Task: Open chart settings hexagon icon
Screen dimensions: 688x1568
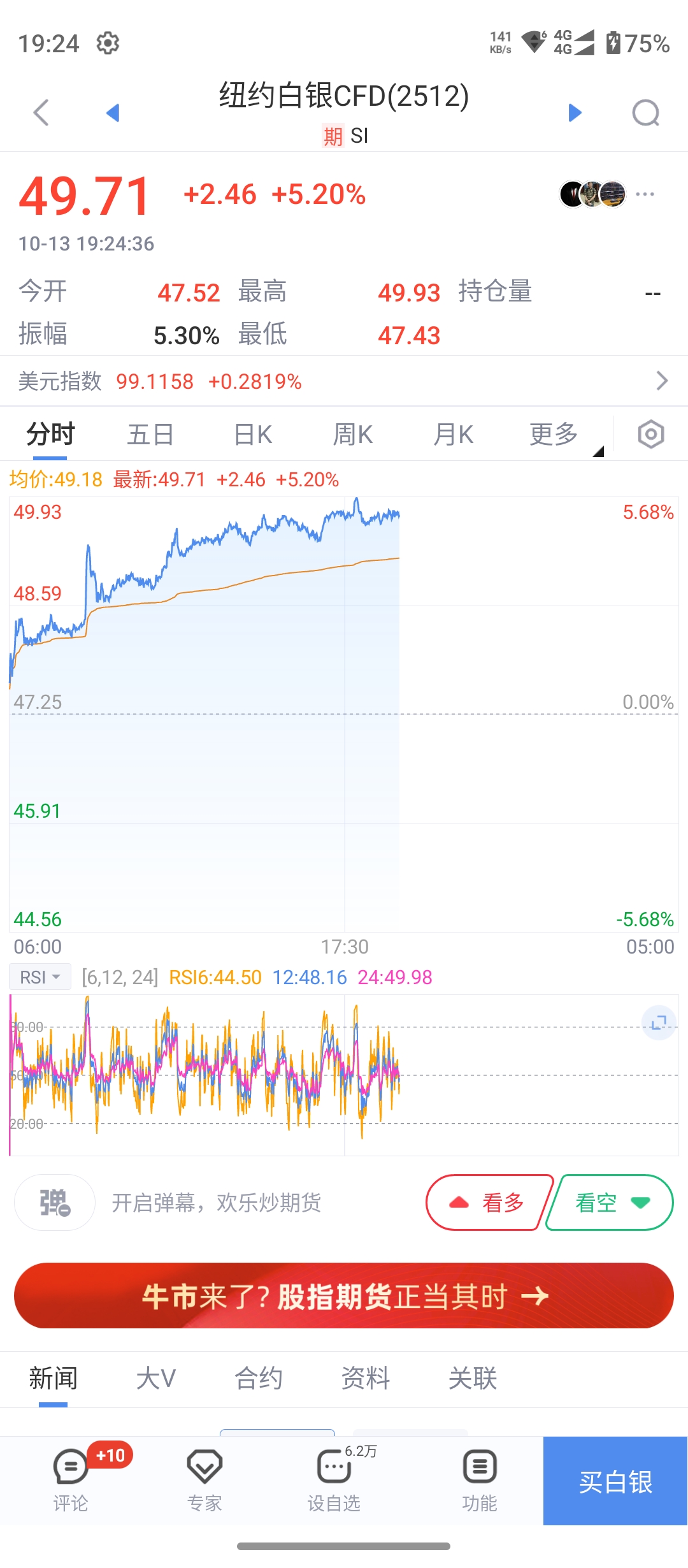Action: click(x=650, y=435)
